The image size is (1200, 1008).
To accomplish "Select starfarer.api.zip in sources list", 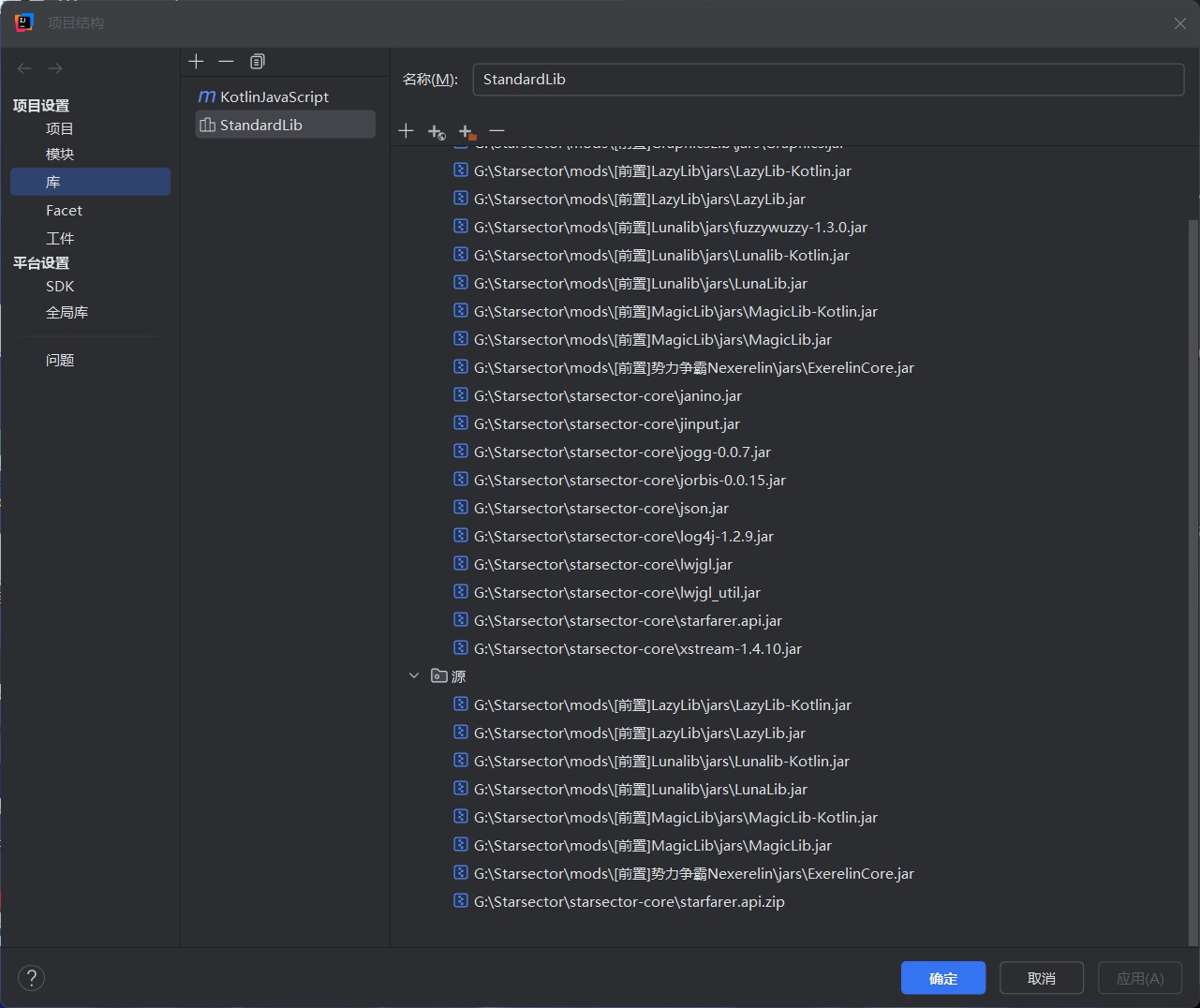I will [x=629, y=902].
